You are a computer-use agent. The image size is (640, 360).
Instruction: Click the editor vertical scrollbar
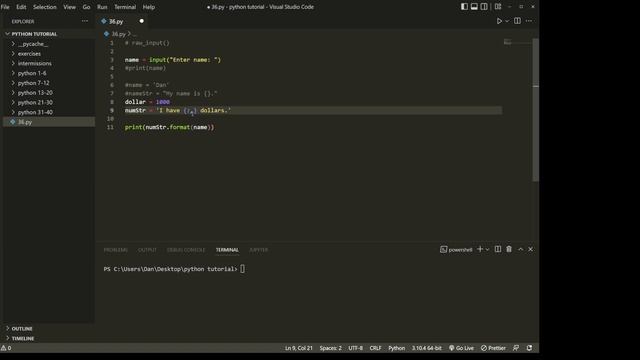[x=536, y=110]
